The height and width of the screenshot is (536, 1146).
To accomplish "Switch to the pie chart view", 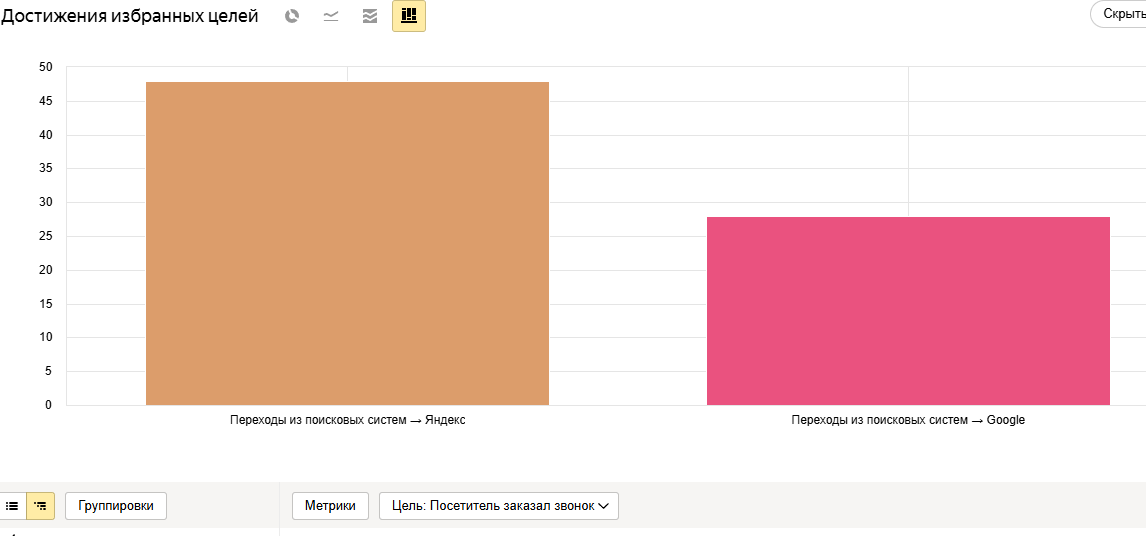I will (292, 16).
